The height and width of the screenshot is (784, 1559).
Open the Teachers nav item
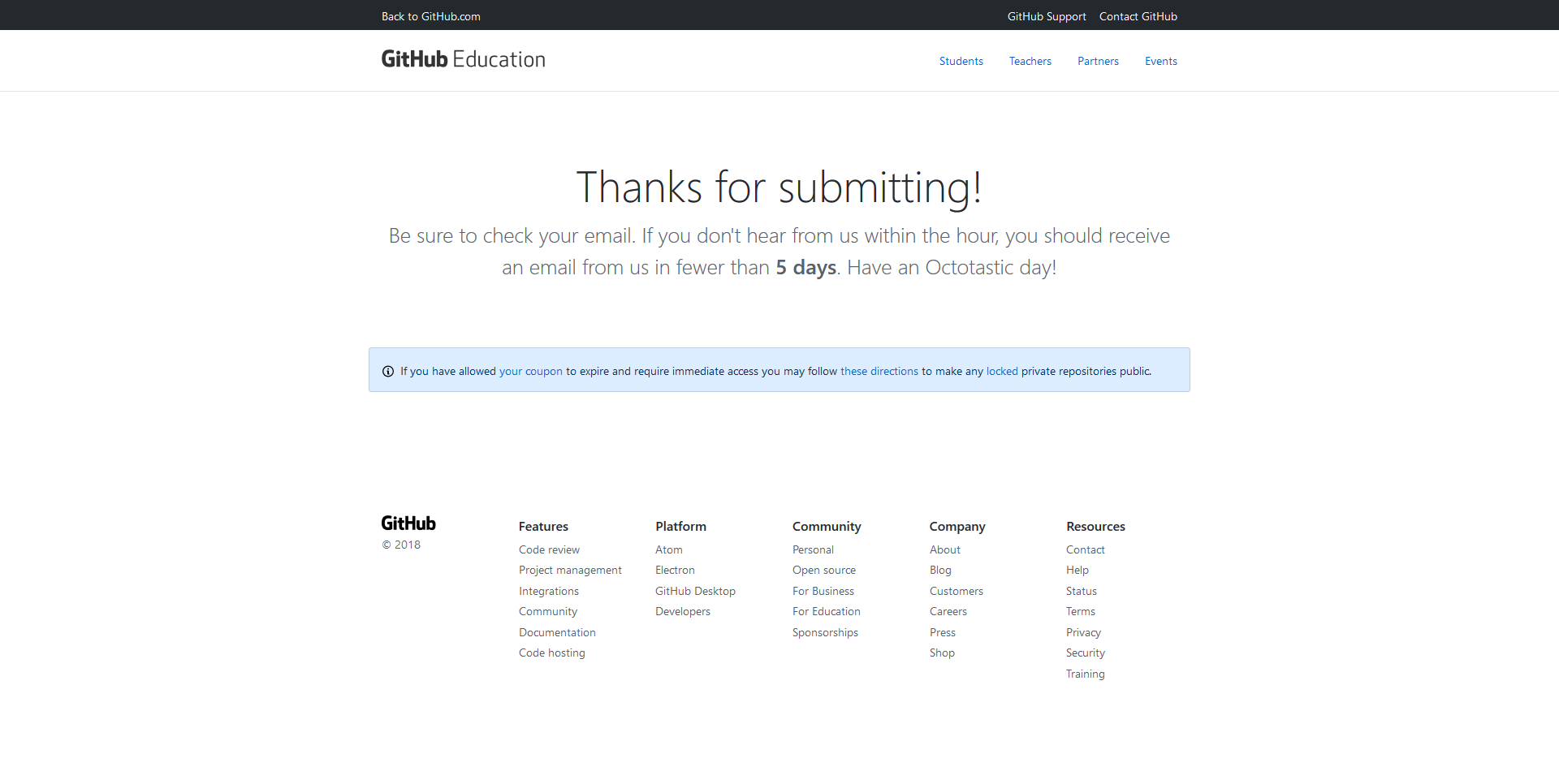[1030, 61]
